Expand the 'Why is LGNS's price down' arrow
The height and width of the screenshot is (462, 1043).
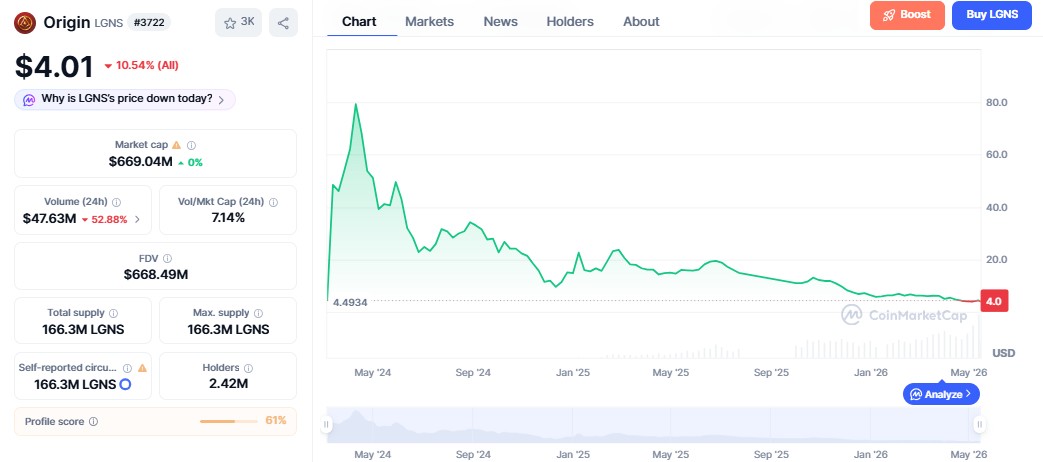tap(222, 100)
